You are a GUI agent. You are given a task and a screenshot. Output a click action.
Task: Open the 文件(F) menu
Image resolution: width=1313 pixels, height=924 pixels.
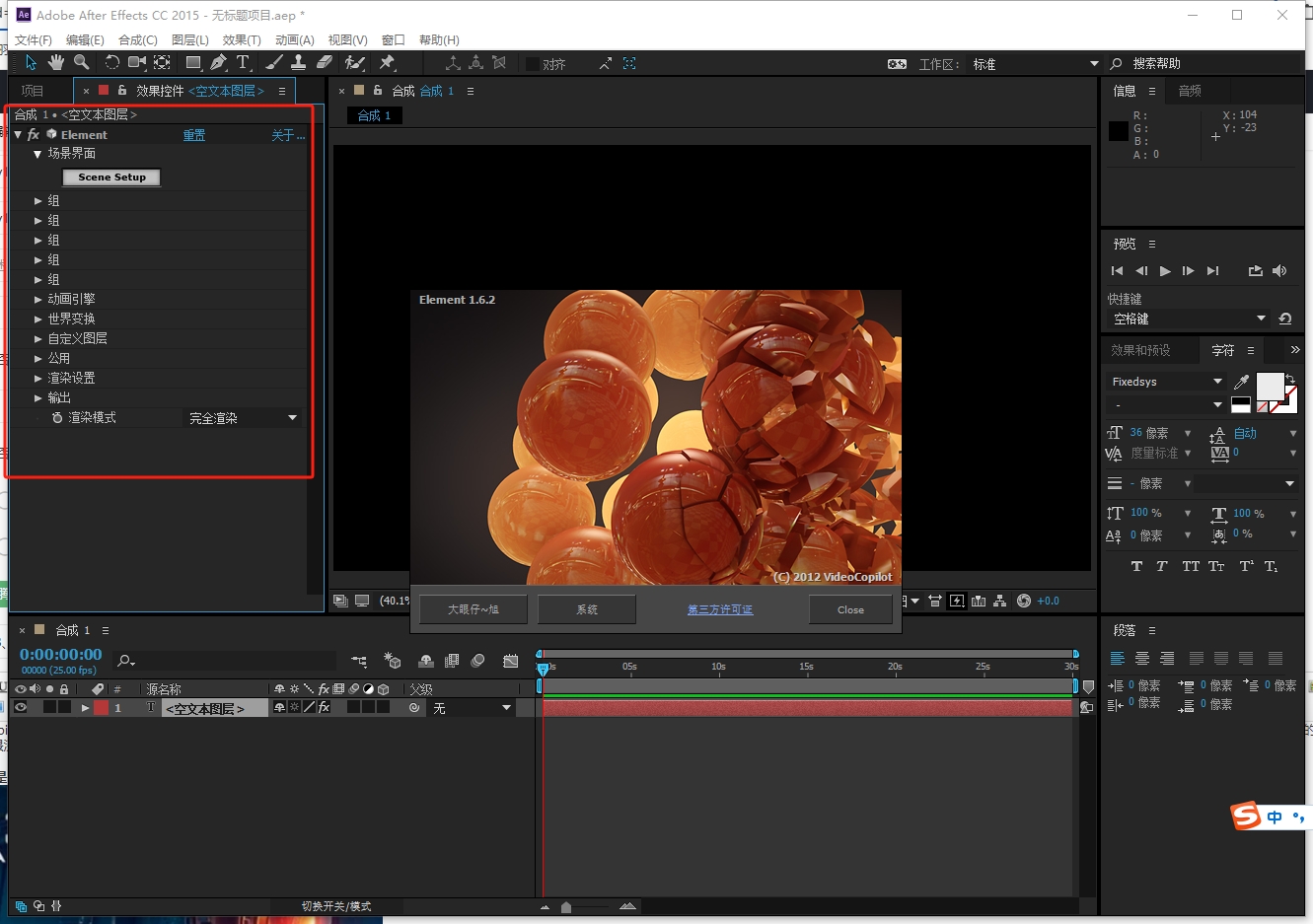[x=34, y=40]
